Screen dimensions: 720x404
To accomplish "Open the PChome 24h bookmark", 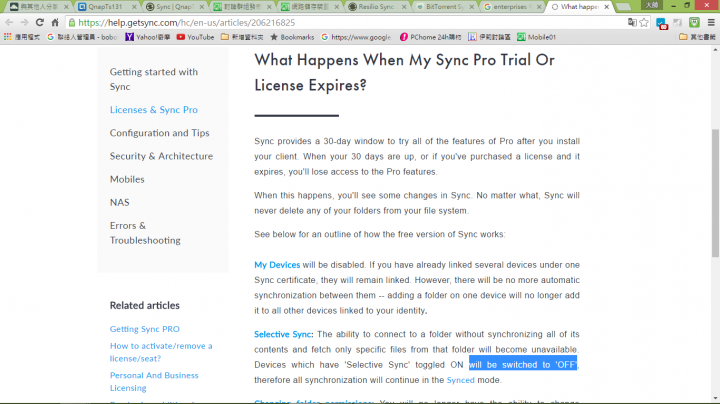I will [430, 37].
